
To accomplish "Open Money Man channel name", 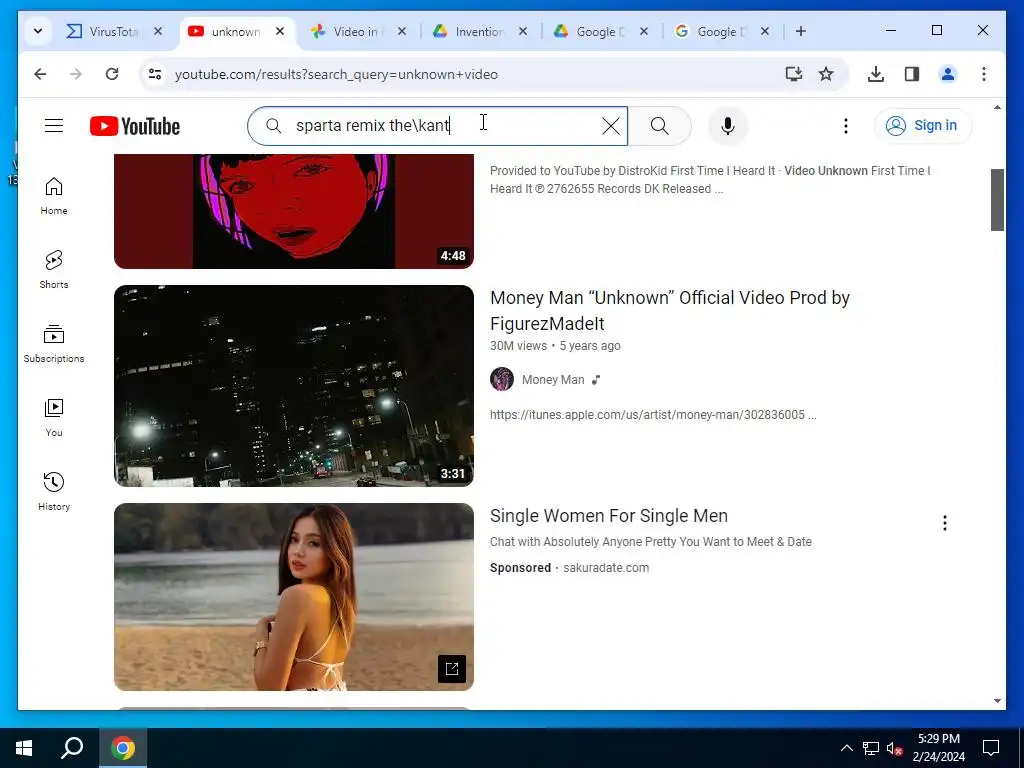I will pos(552,379).
